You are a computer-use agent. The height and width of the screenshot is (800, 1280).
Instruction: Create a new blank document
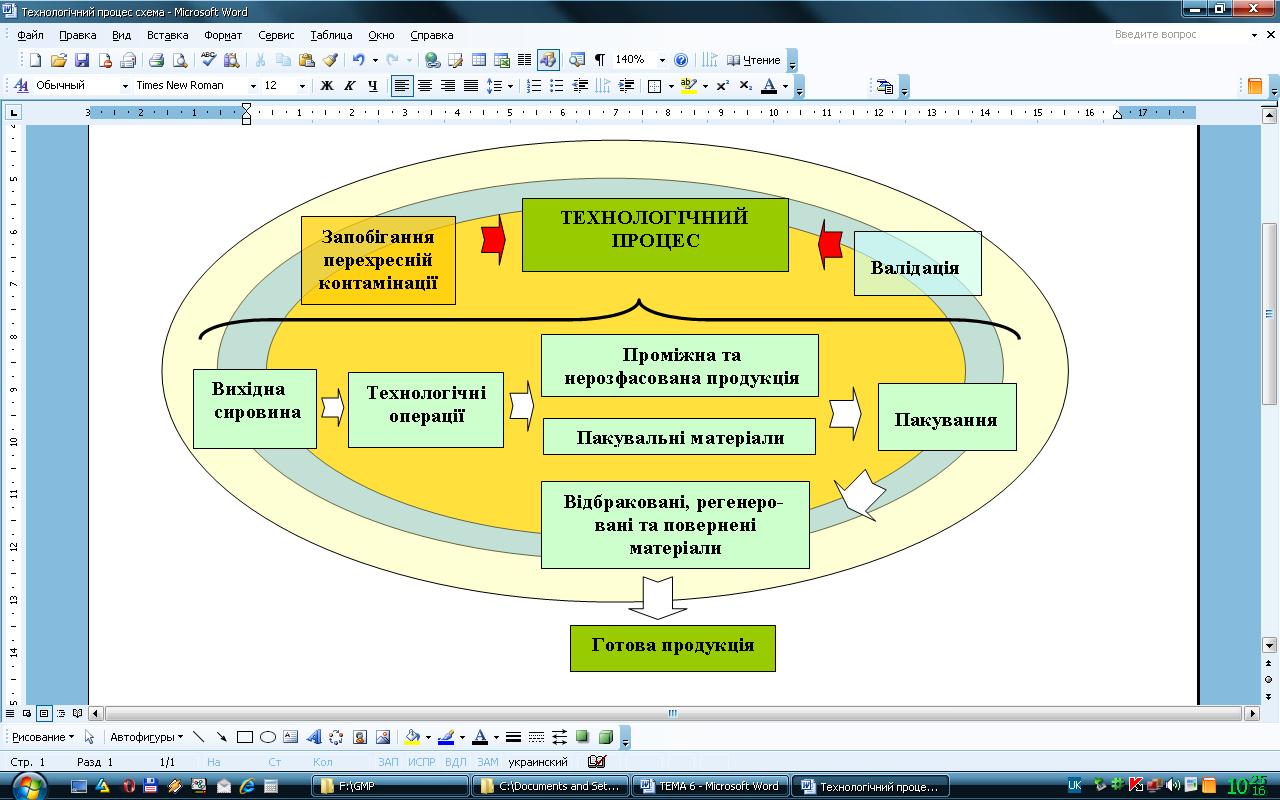36,60
